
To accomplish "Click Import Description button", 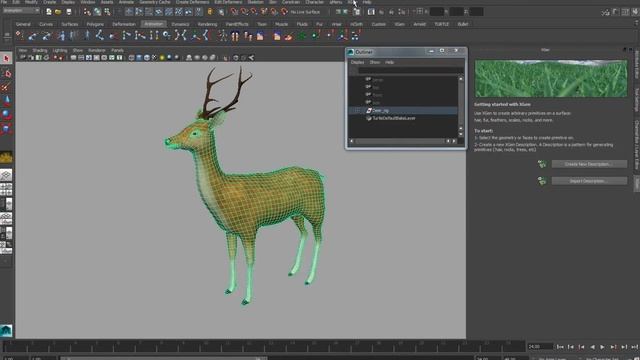I will coord(589,181).
